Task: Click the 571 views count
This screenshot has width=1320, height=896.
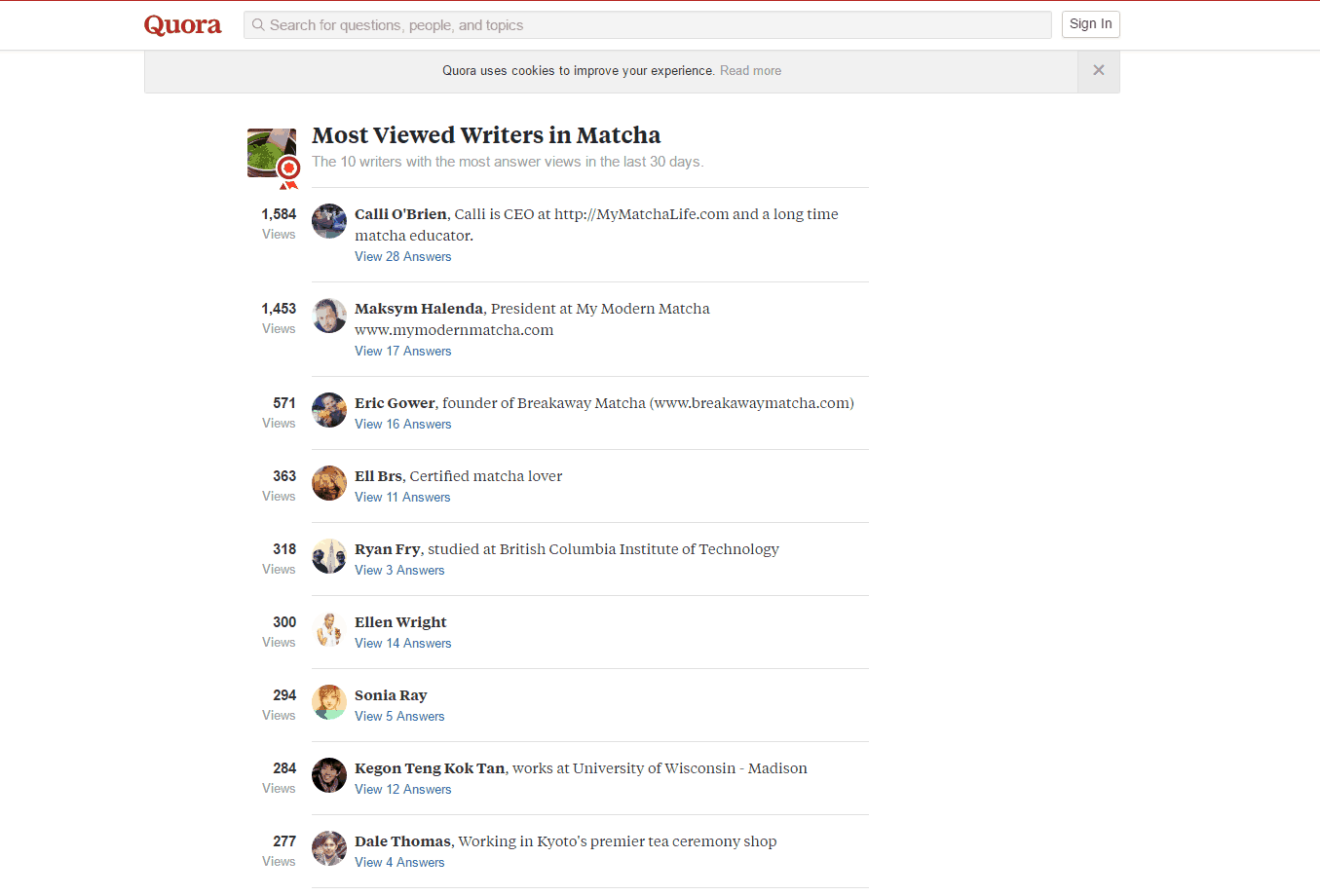Action: (284, 403)
